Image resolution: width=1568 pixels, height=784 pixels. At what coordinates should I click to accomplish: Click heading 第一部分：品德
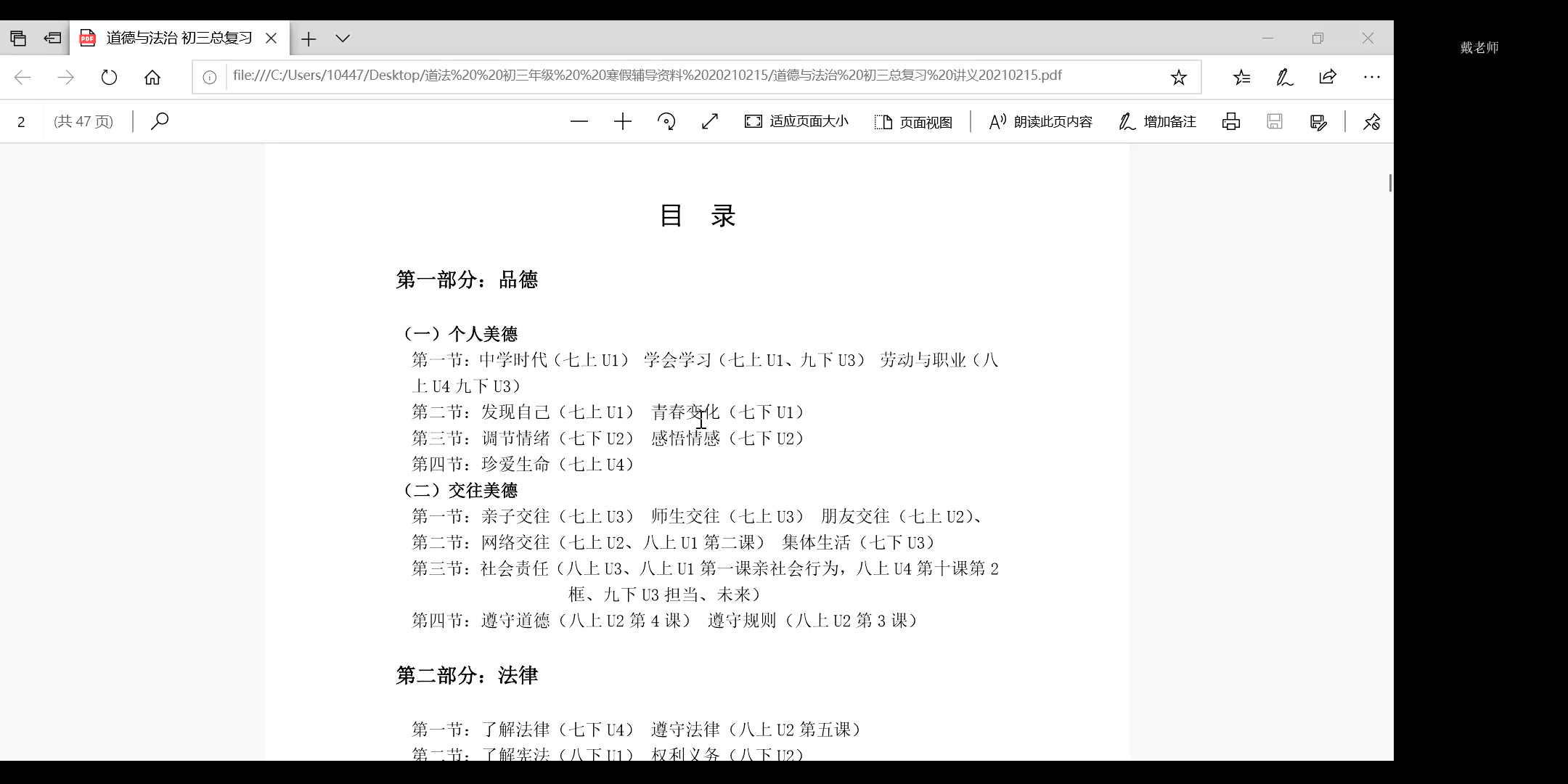pos(467,279)
